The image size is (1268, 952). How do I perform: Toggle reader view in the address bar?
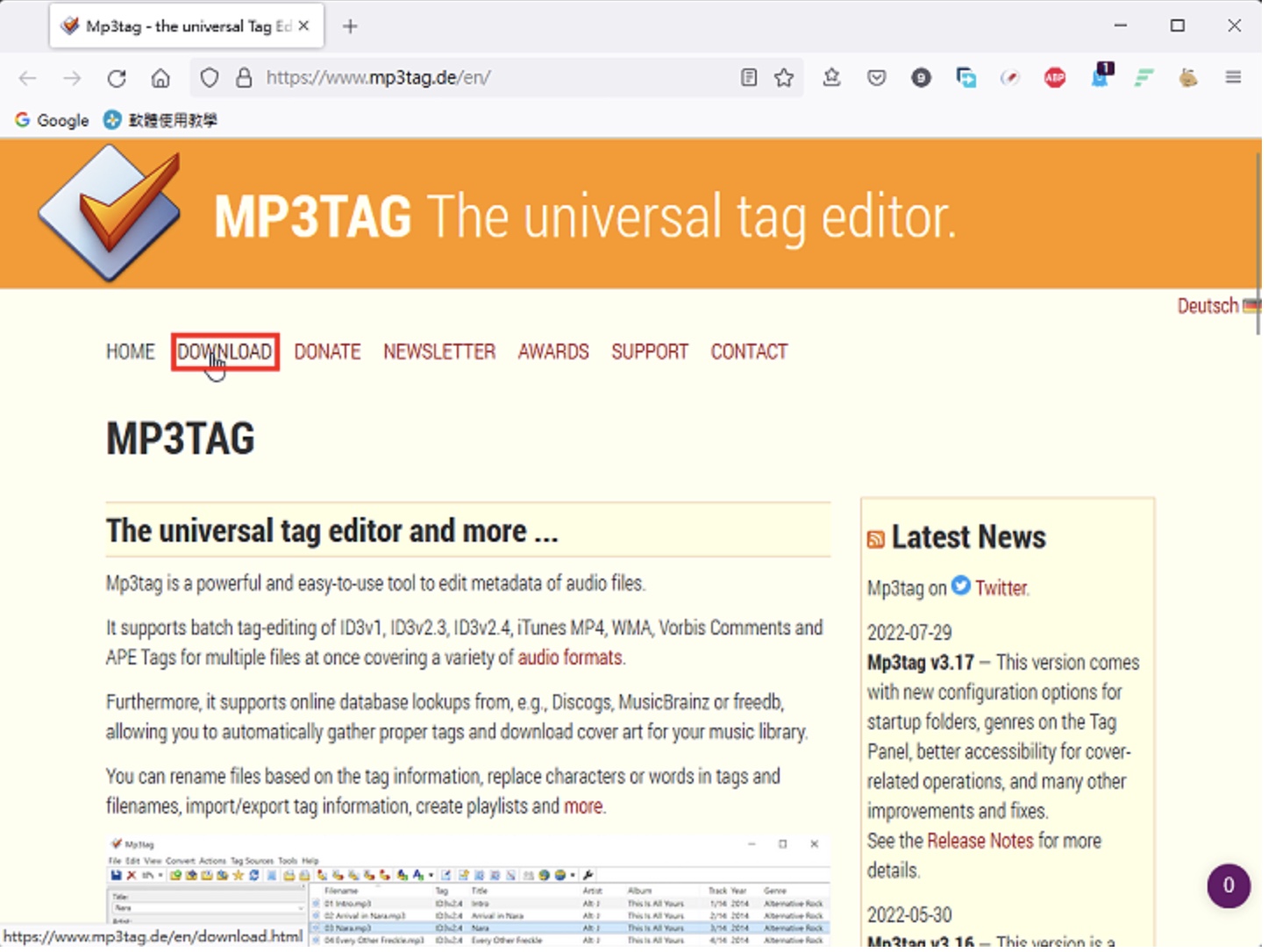[752, 78]
